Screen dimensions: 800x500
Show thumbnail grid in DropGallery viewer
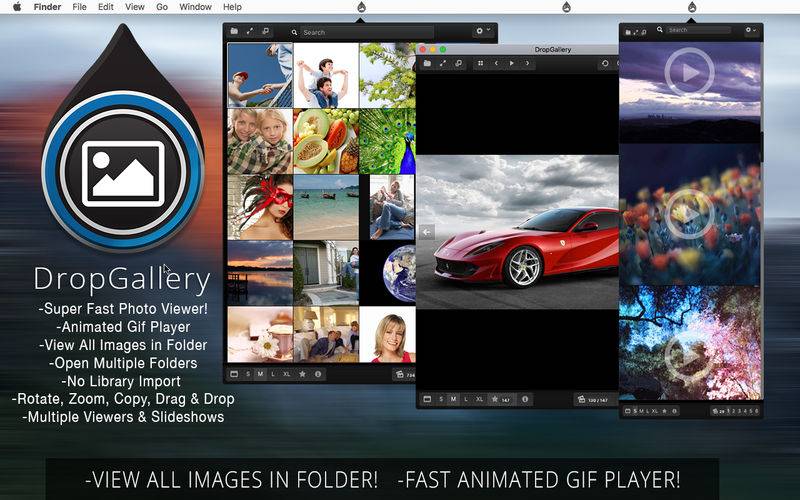point(480,63)
